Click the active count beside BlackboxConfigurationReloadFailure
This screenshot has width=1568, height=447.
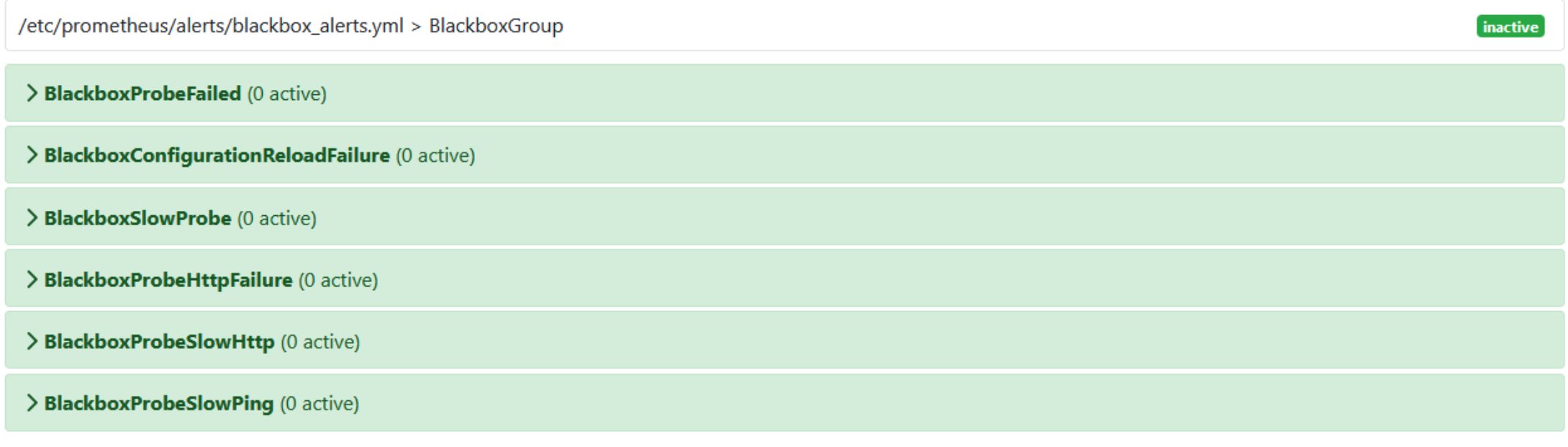[435, 156]
